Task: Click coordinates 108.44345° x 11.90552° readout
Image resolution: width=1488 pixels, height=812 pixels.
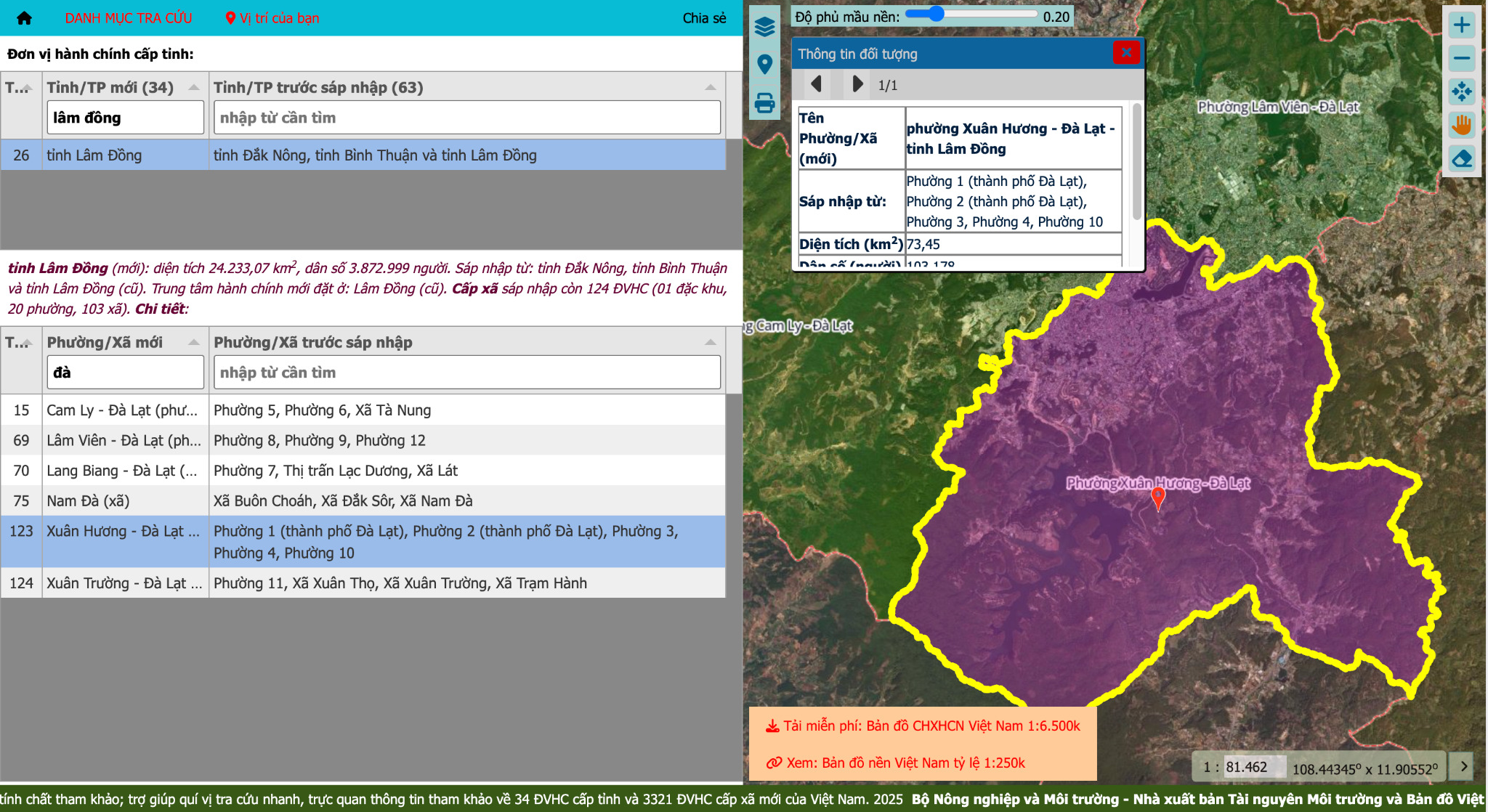Action: pyautogui.click(x=1364, y=768)
